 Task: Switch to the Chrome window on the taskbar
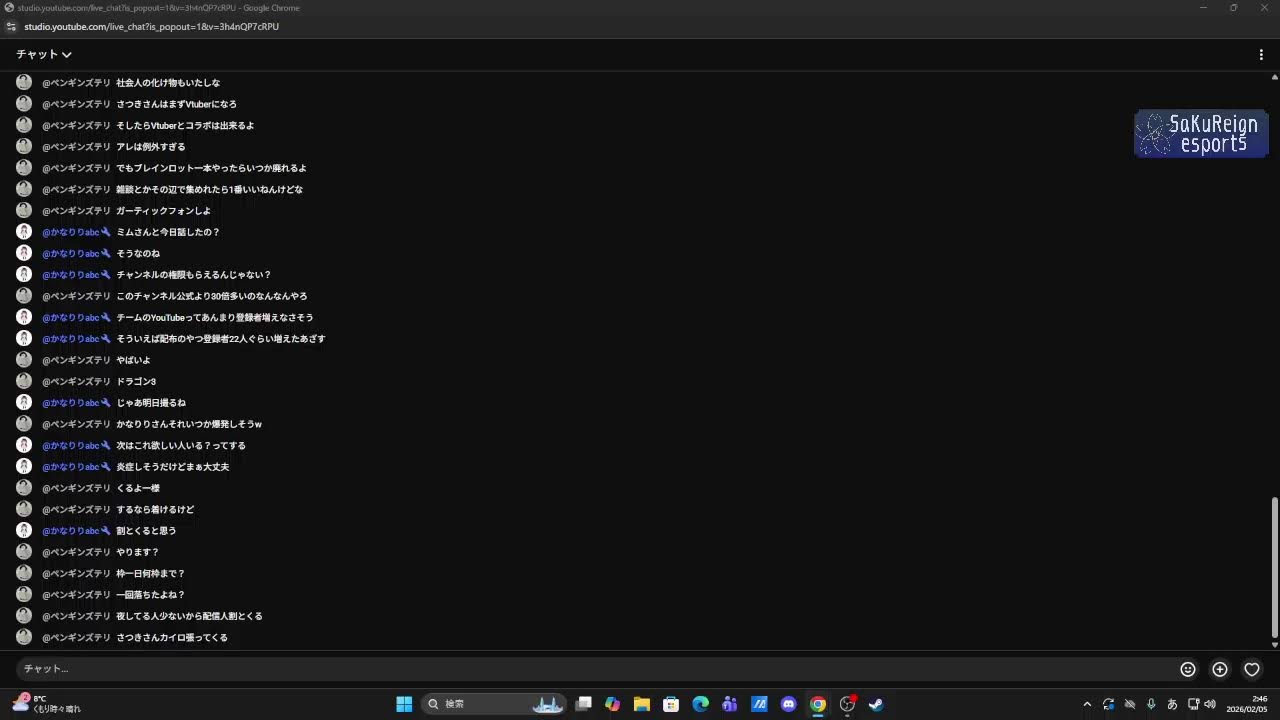(x=818, y=704)
